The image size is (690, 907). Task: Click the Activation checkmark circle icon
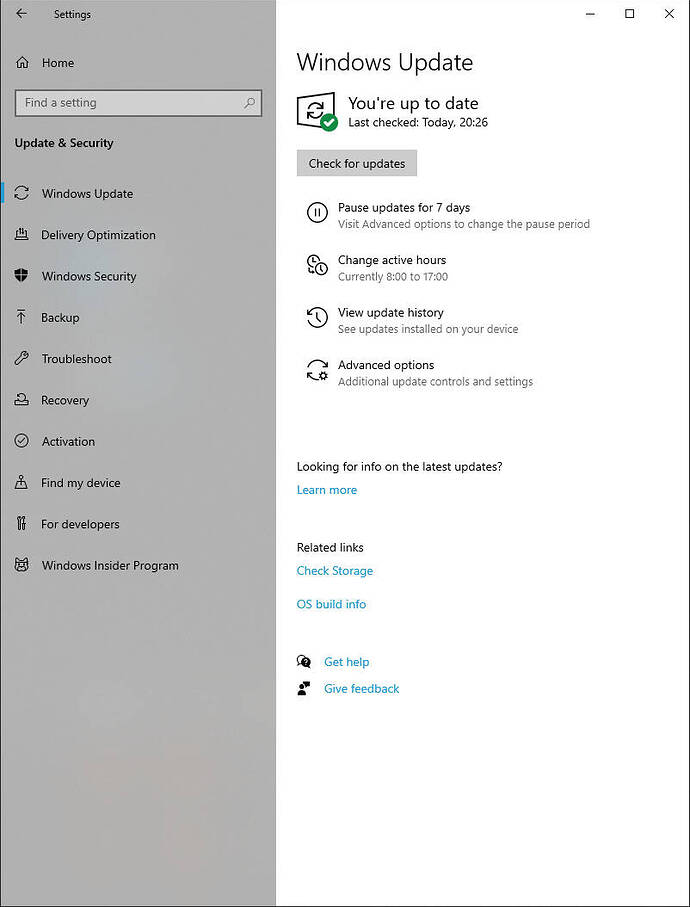point(21,441)
